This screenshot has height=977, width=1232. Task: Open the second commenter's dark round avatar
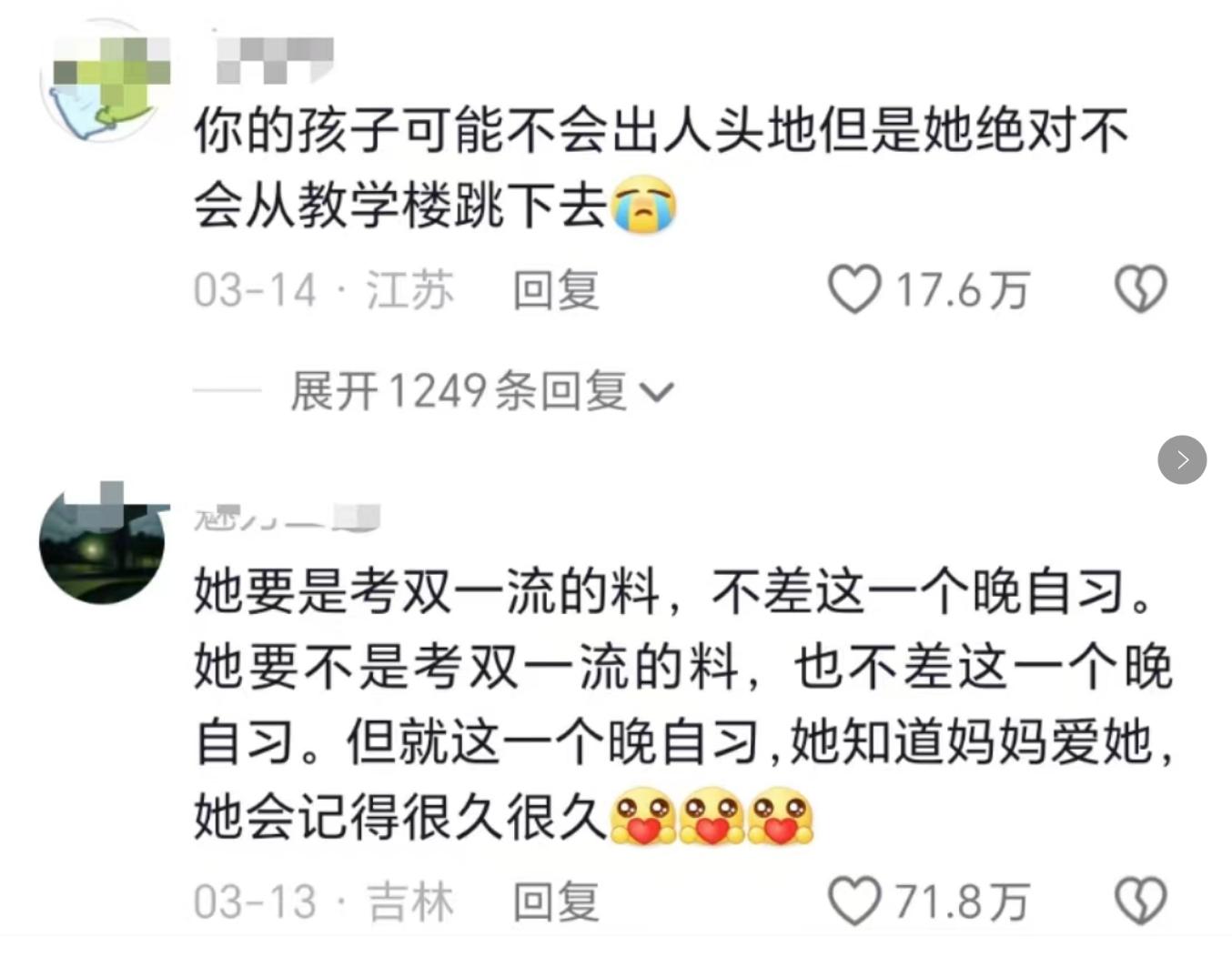102,542
